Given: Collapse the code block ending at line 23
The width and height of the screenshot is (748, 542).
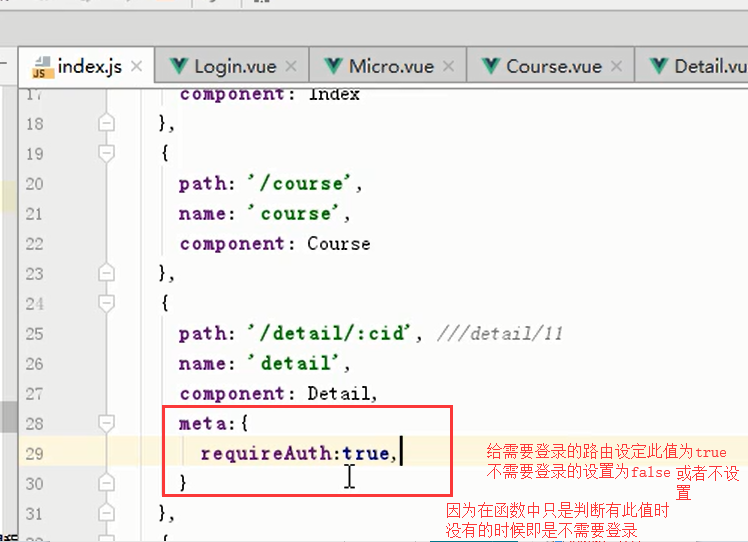Looking at the screenshot, I should pyautogui.click(x=106, y=273).
